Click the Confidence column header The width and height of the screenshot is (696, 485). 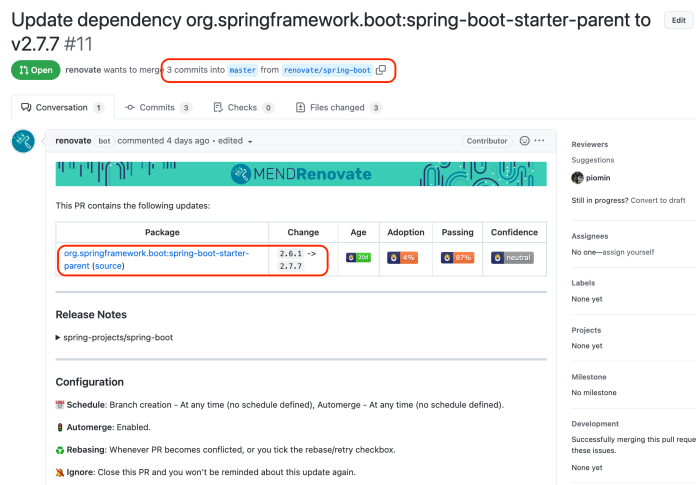pyautogui.click(x=514, y=232)
